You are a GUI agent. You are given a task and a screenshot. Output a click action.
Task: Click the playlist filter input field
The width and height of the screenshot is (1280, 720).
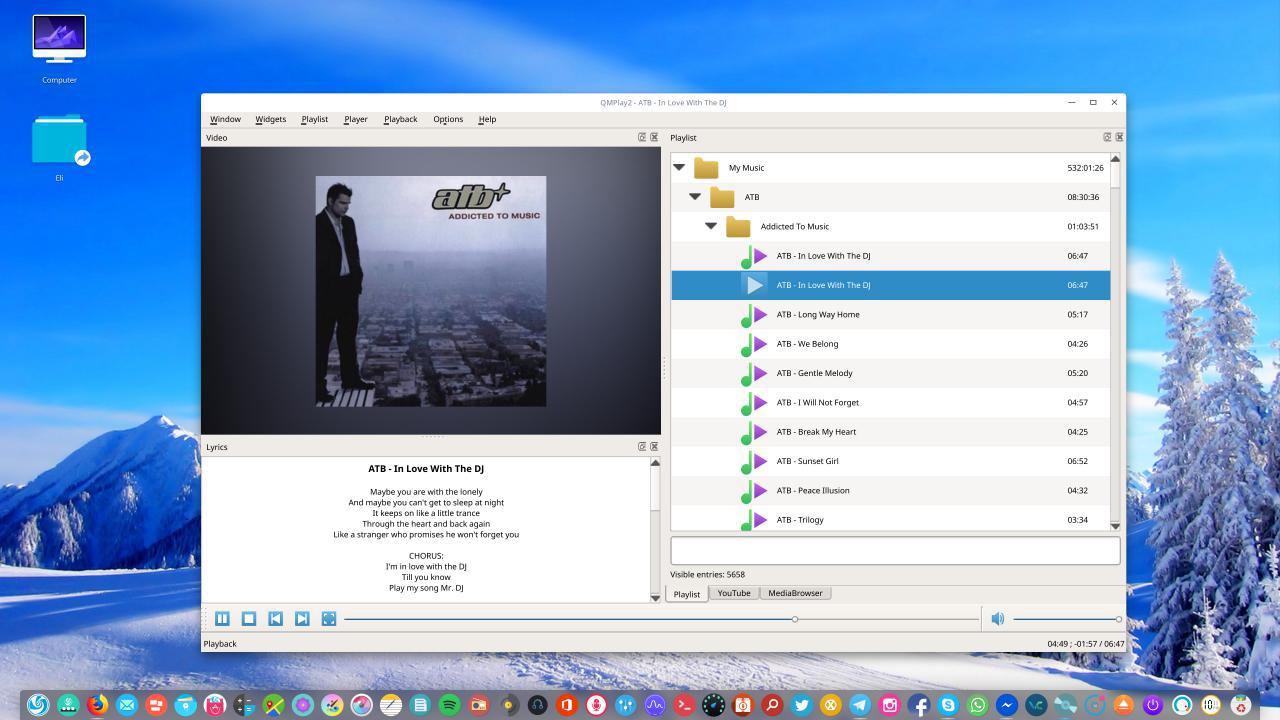pos(895,550)
